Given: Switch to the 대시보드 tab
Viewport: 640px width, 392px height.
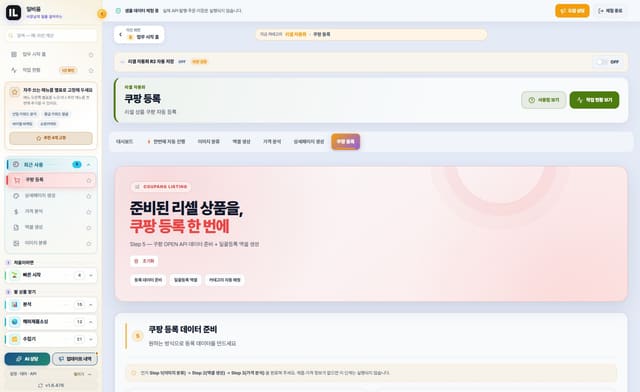Looking at the screenshot, I should pyautogui.click(x=124, y=142).
